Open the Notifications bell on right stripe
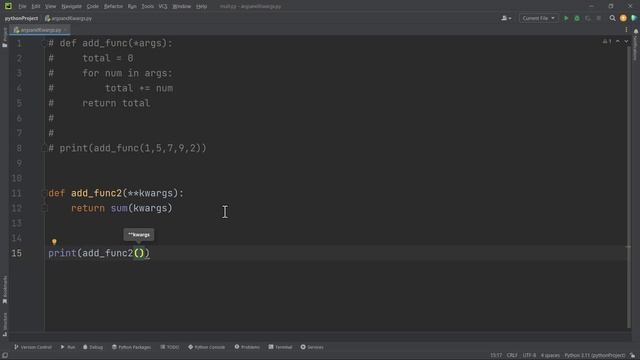 click(636, 31)
